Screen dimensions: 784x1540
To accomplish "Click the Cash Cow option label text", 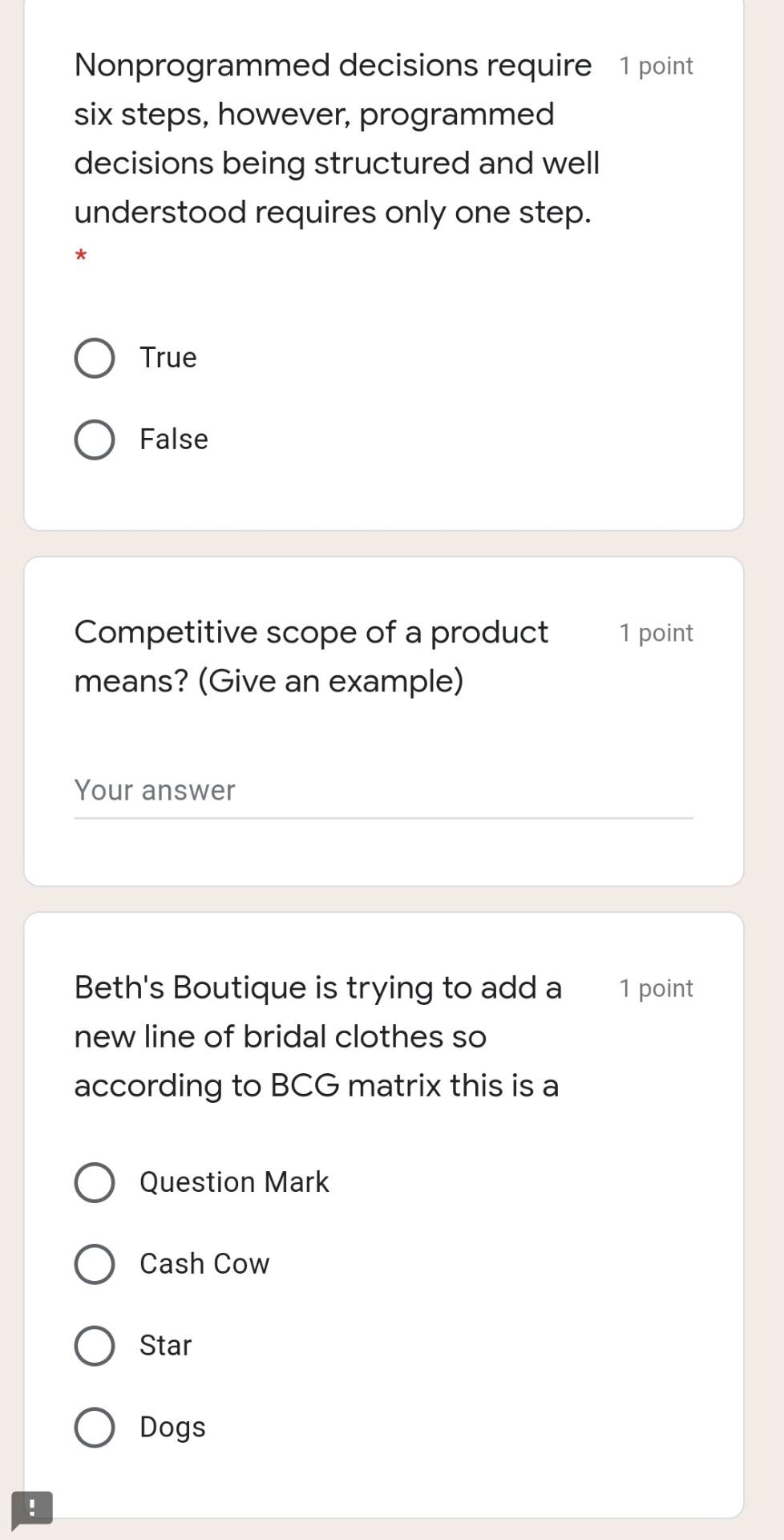I will click(x=205, y=1263).
